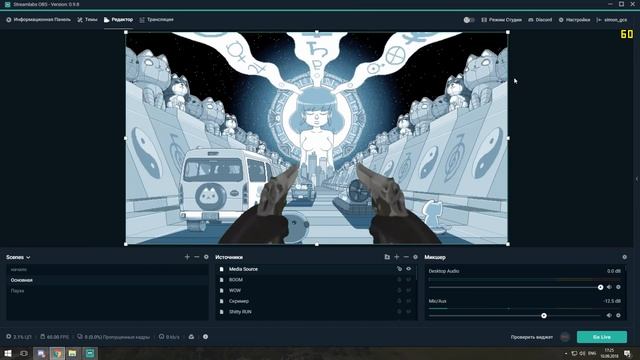The height and width of the screenshot is (360, 640).
Task: Open the Discord link in top bar
Action: click(540, 20)
